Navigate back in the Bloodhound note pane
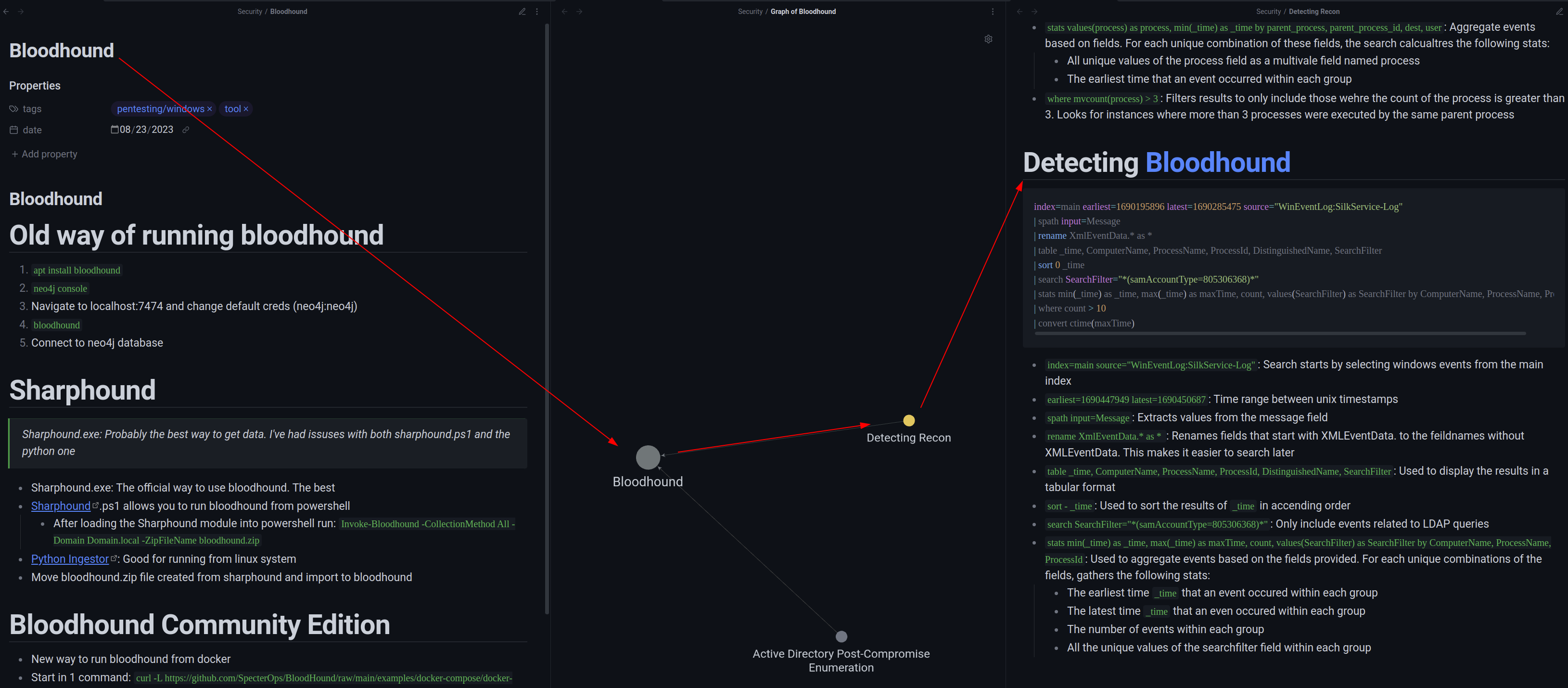This screenshot has height=688, width=1568. pyautogui.click(x=6, y=12)
